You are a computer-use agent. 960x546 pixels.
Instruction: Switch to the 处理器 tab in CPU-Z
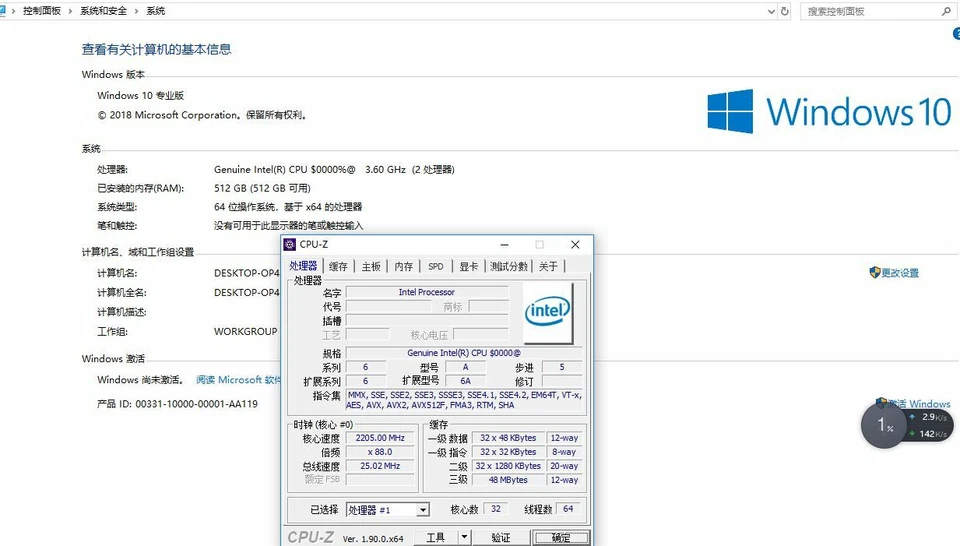click(304, 266)
